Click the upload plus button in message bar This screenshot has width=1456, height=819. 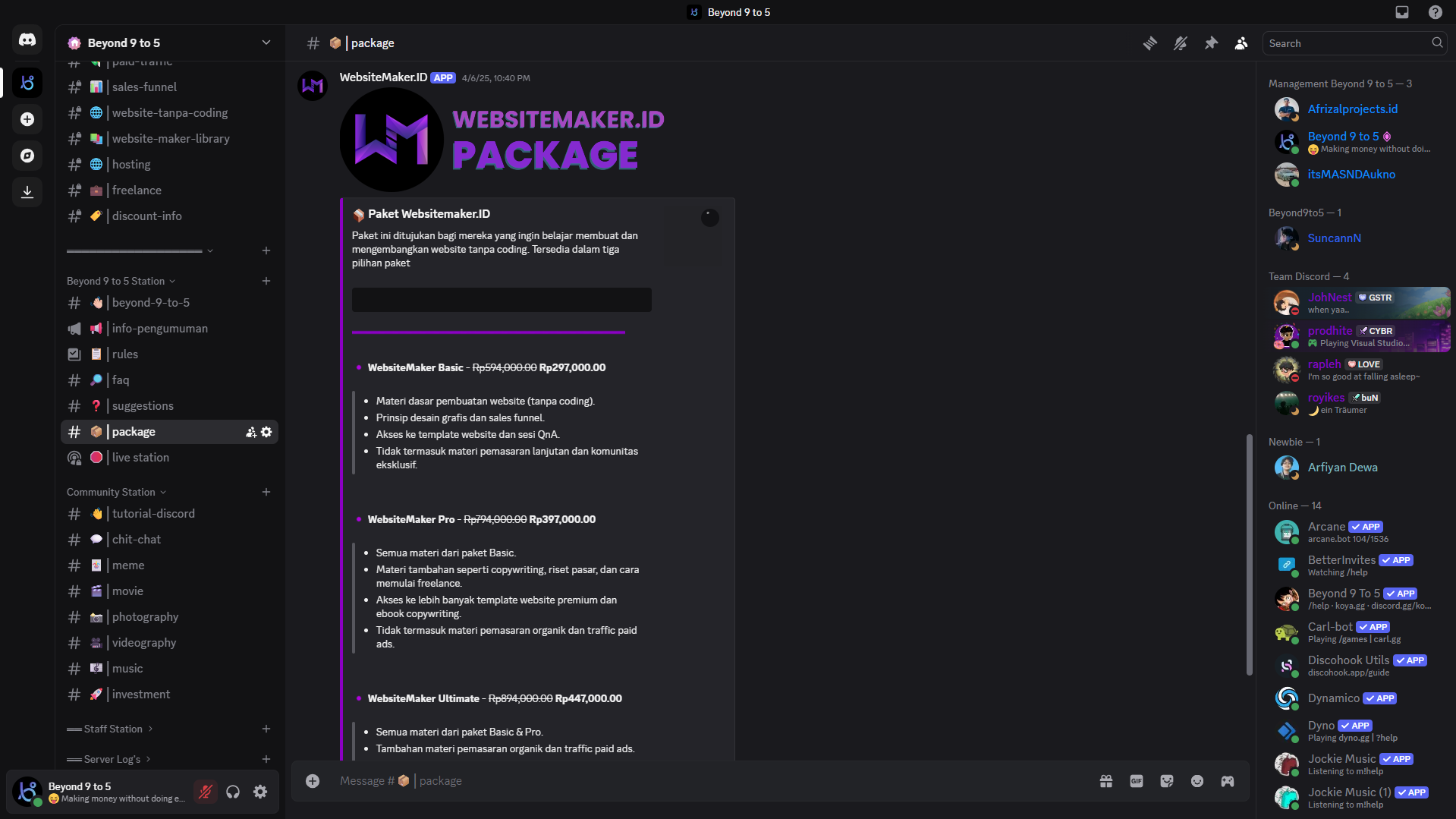[313, 781]
